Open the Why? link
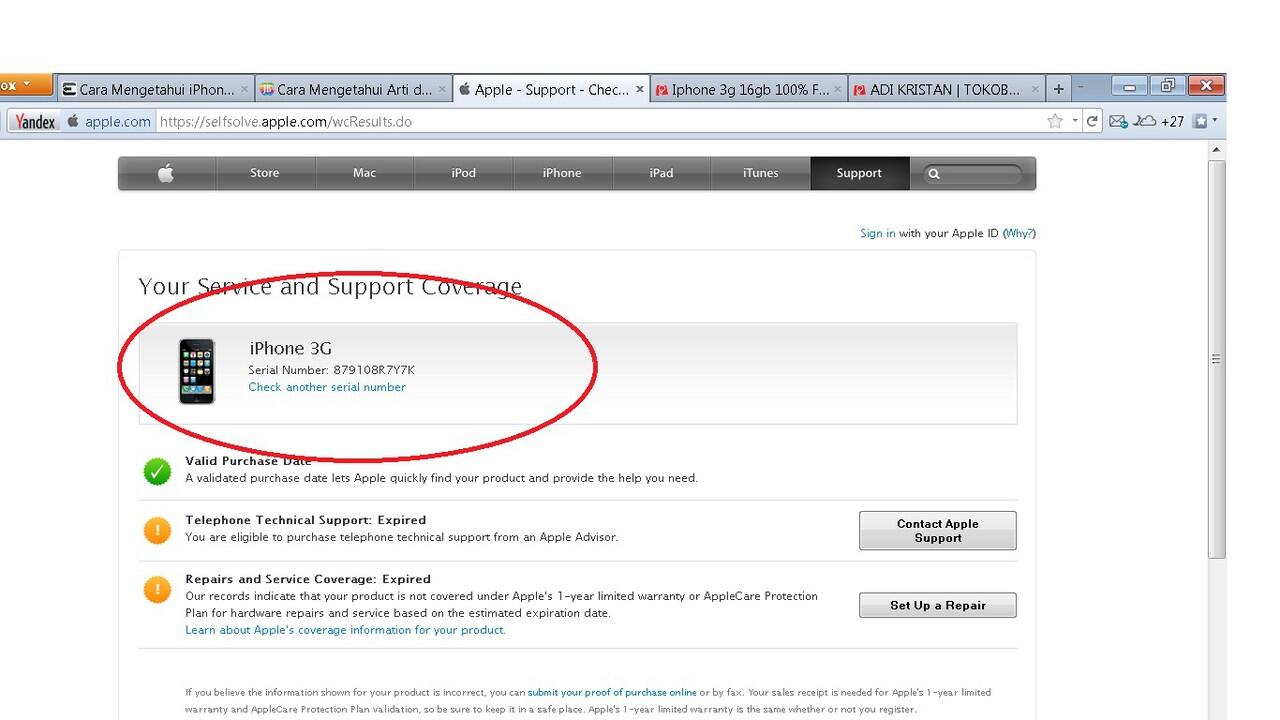Viewport: 1280px width, 720px height. tap(1019, 233)
